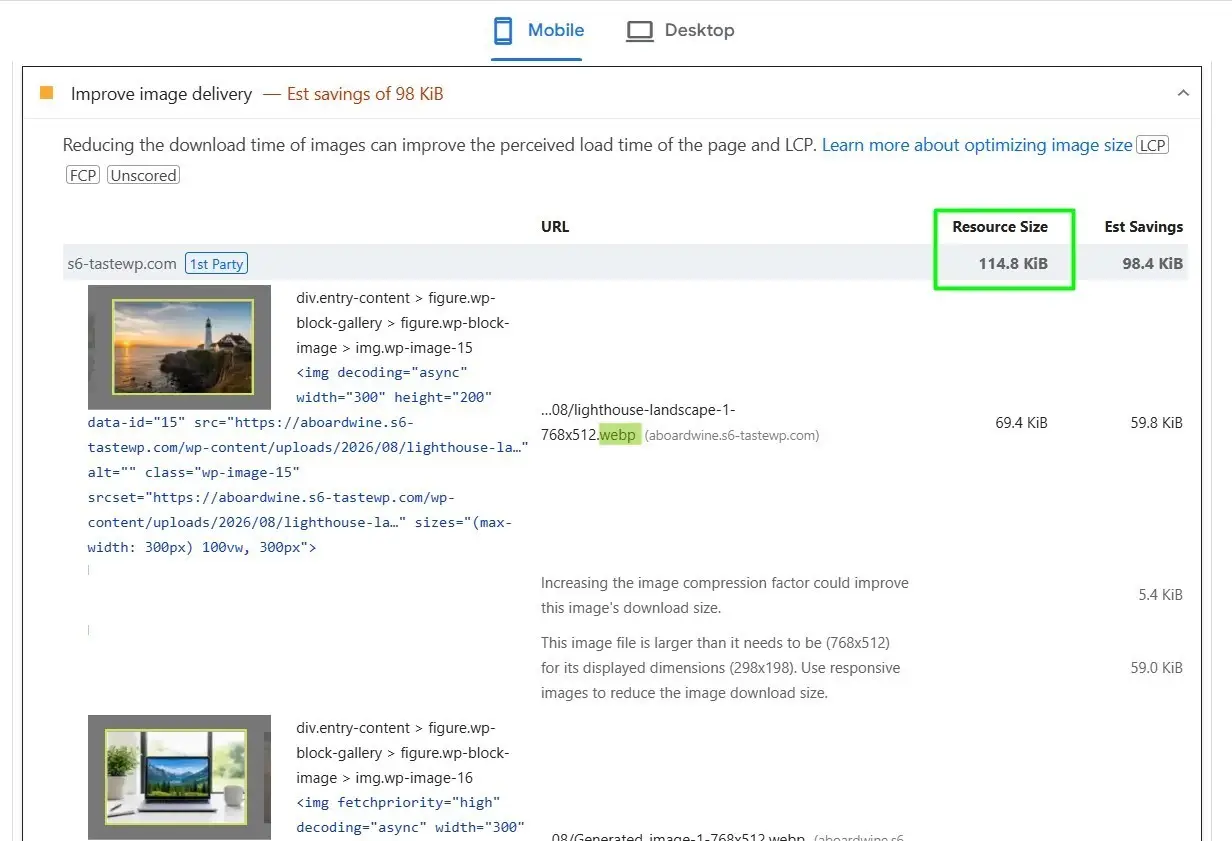Click the img.wp-image-15 selector text
Viewport: 1232px width, 841px height.
(x=414, y=348)
